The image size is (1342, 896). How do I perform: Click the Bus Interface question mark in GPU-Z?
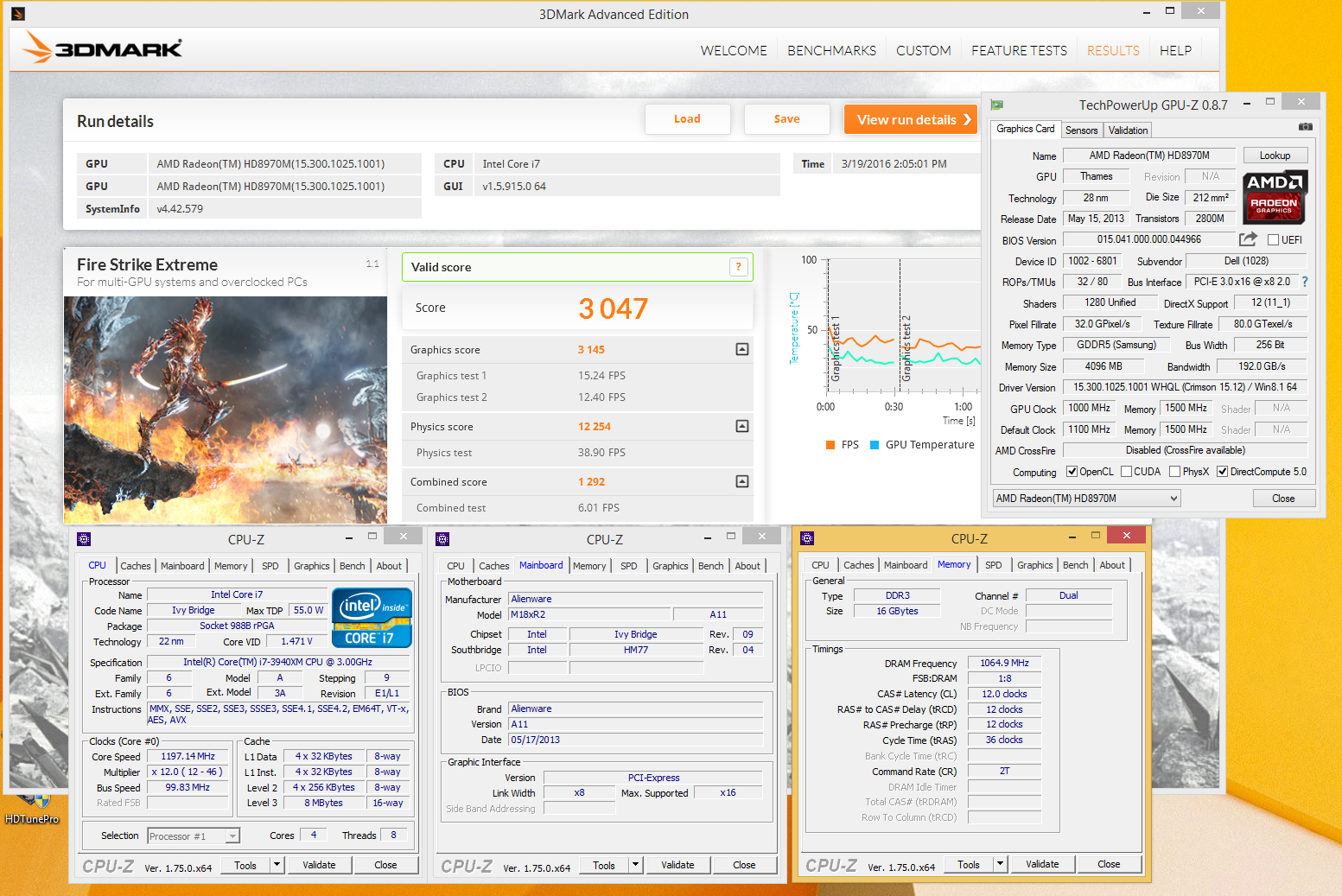pos(1305,282)
